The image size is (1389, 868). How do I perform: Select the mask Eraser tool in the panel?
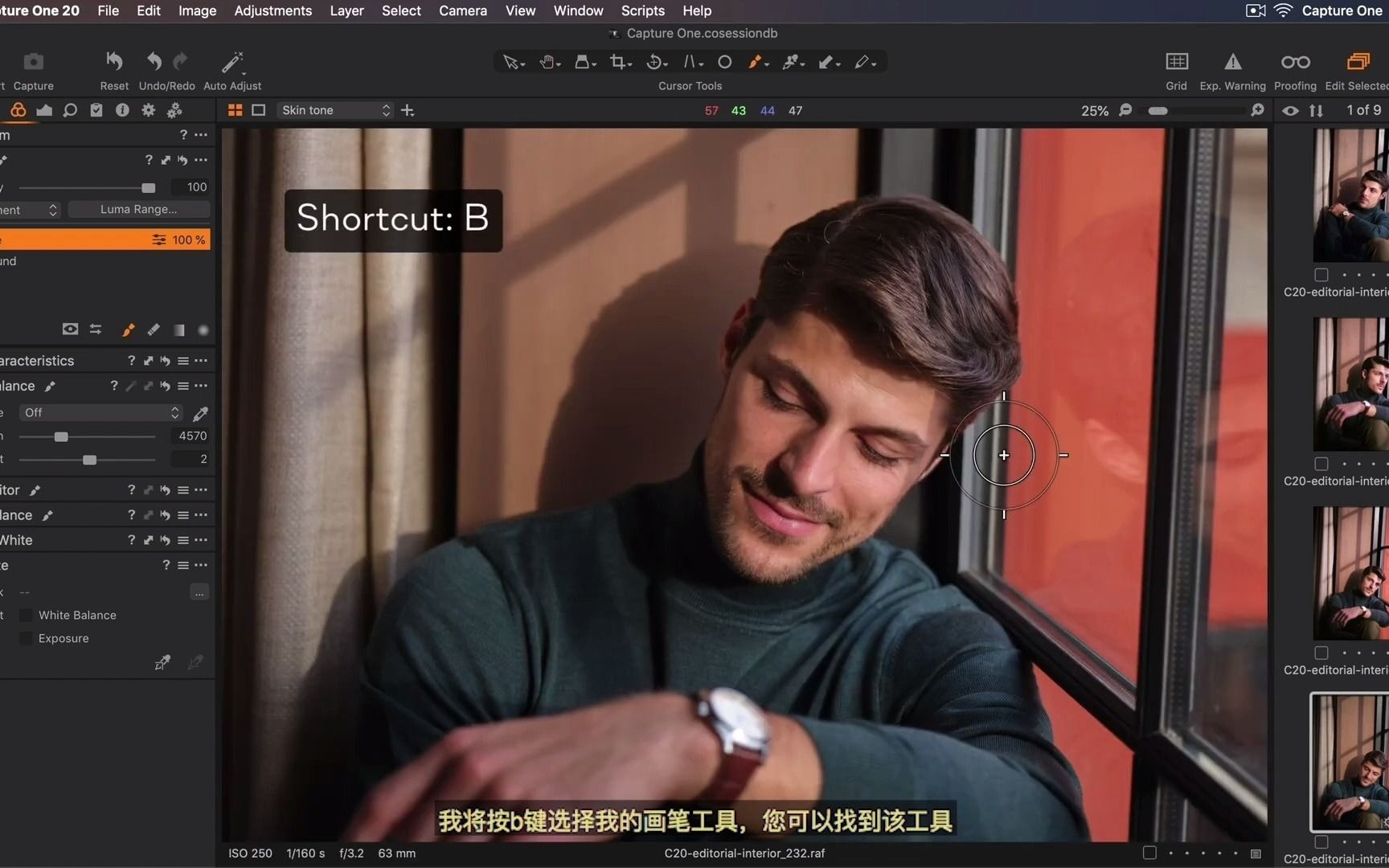[x=154, y=330]
